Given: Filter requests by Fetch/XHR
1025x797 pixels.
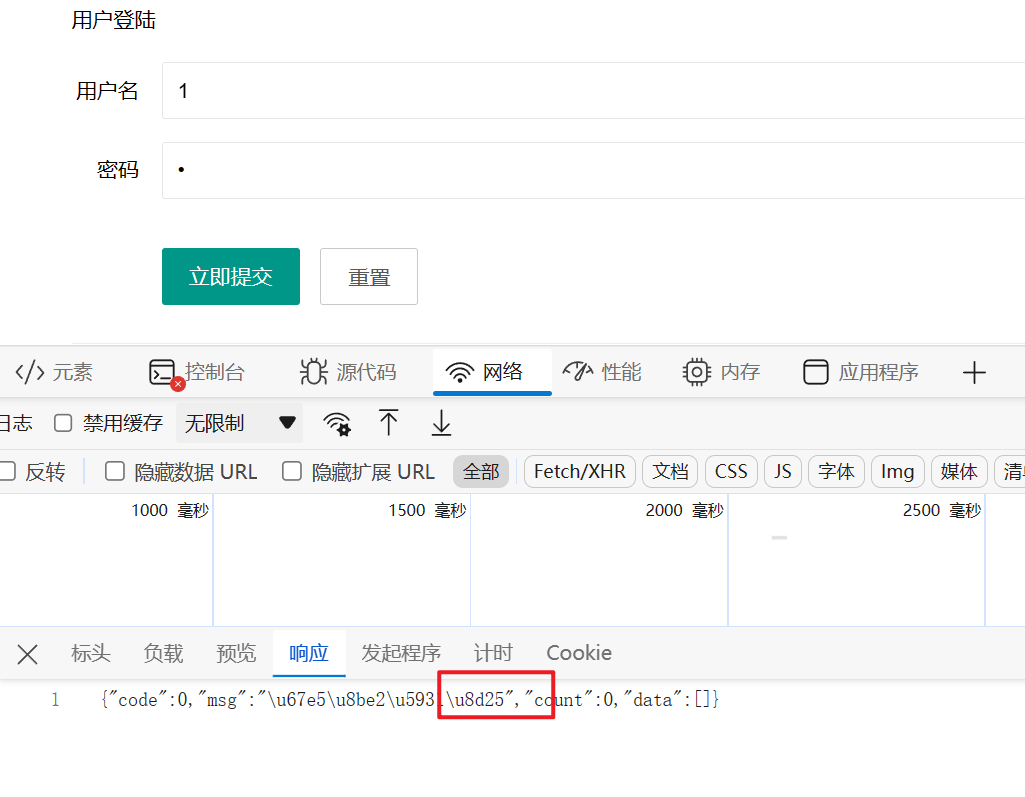Looking at the screenshot, I should [x=579, y=471].
